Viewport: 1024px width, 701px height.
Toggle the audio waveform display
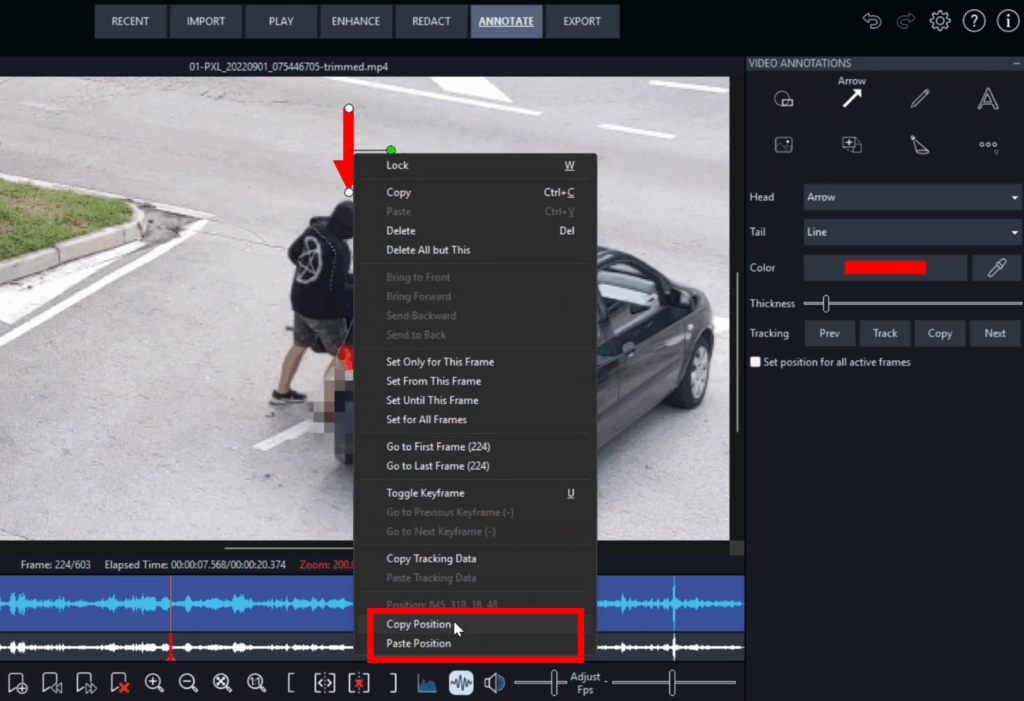pos(460,683)
